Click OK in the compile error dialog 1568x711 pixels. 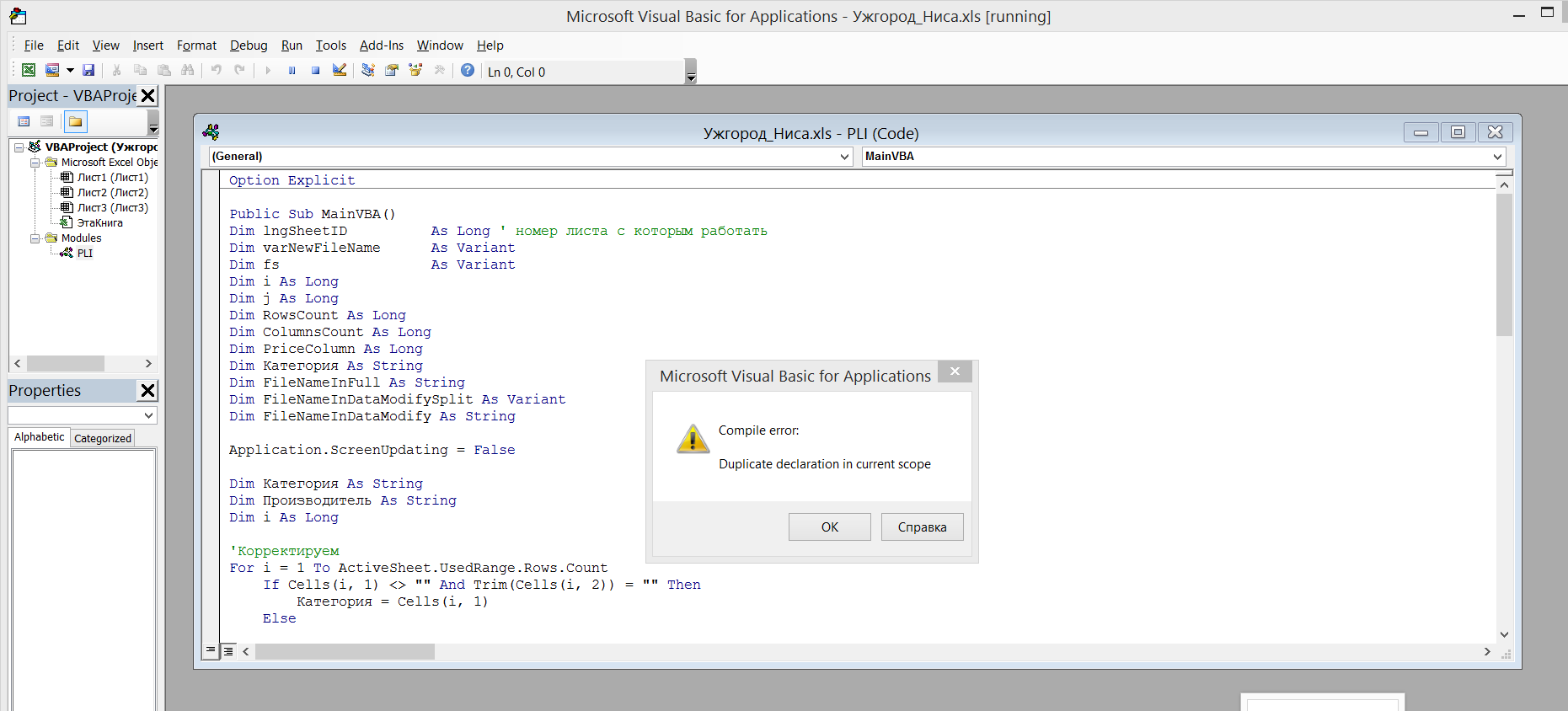(830, 527)
